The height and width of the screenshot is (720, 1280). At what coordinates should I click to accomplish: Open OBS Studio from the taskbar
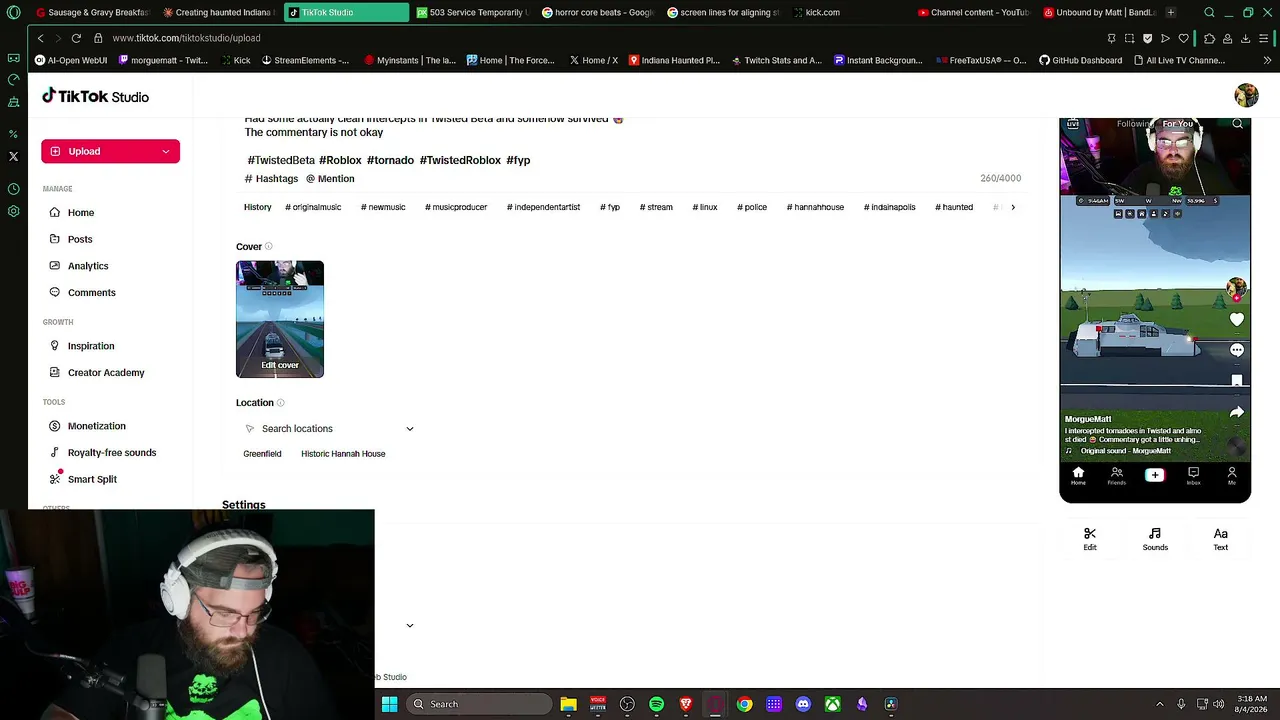(627, 704)
